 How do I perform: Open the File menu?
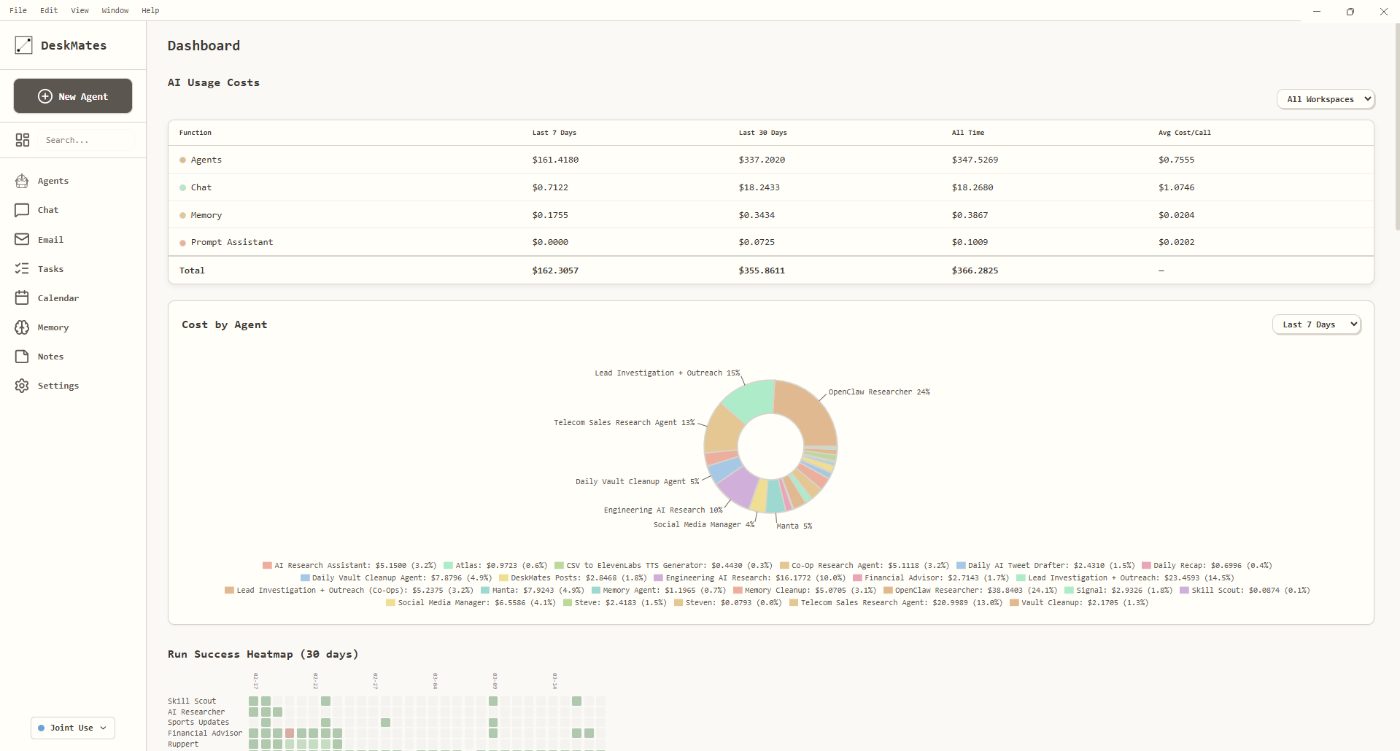[18, 10]
